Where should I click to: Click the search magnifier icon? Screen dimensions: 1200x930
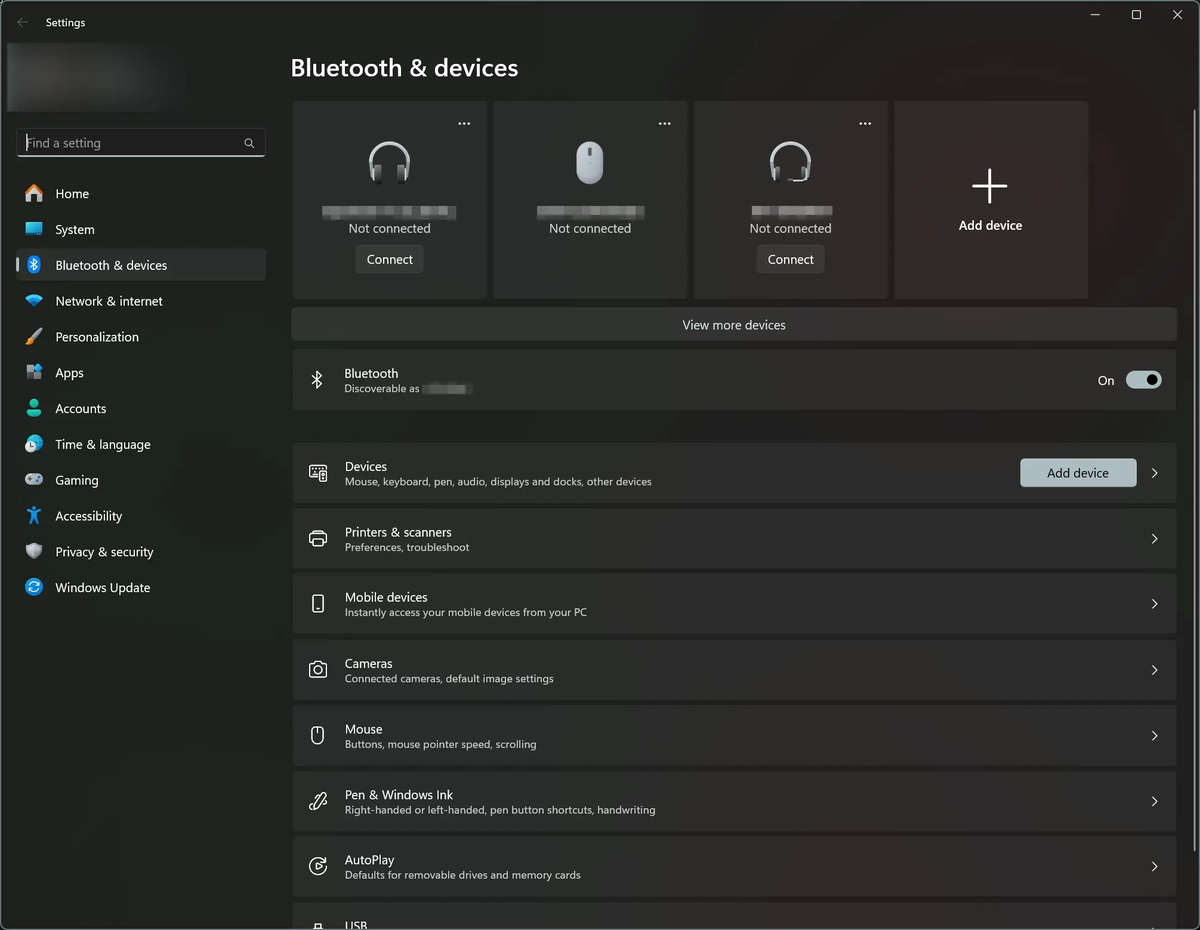249,143
